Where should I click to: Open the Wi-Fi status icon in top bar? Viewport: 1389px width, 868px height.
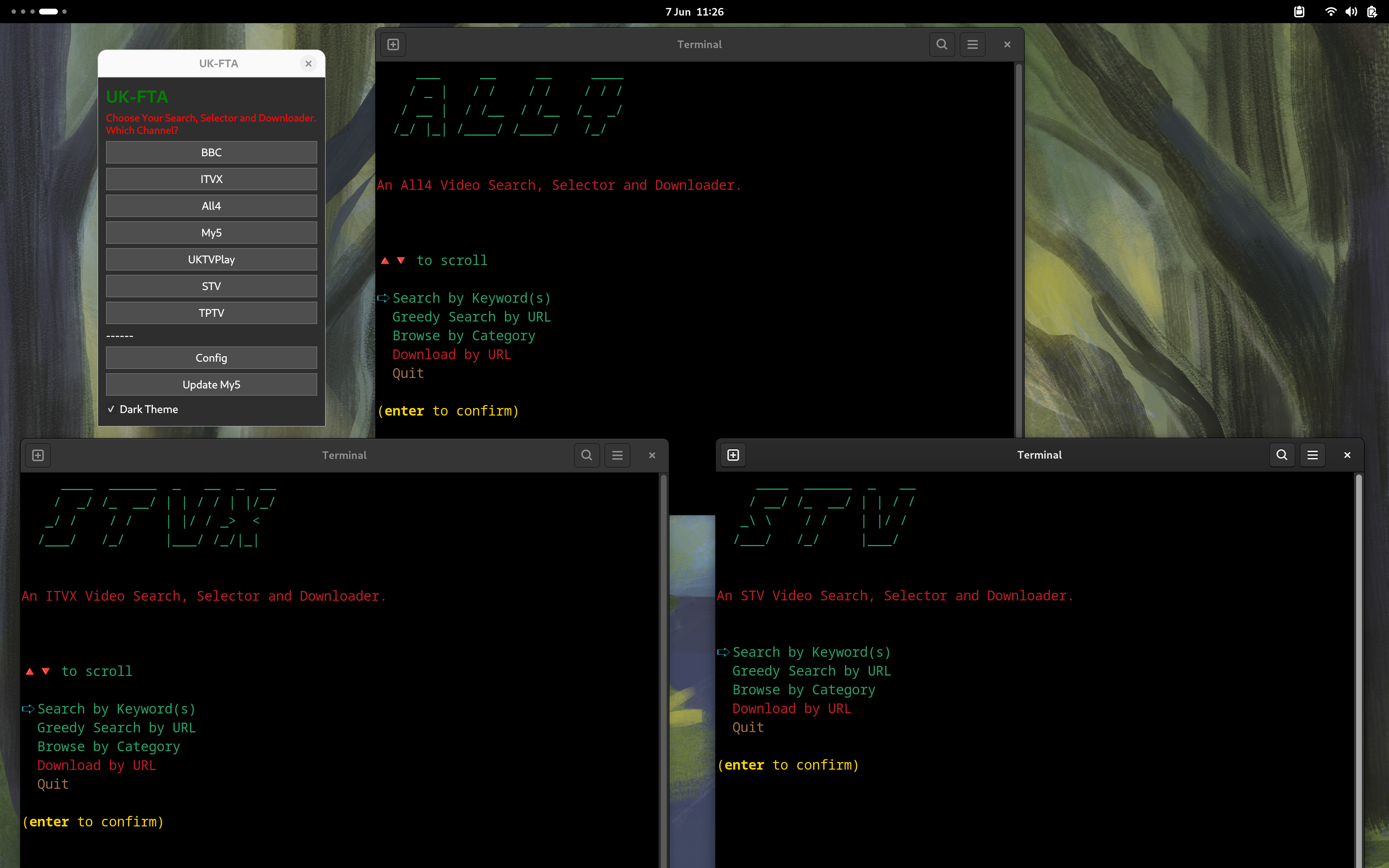[1330, 12]
